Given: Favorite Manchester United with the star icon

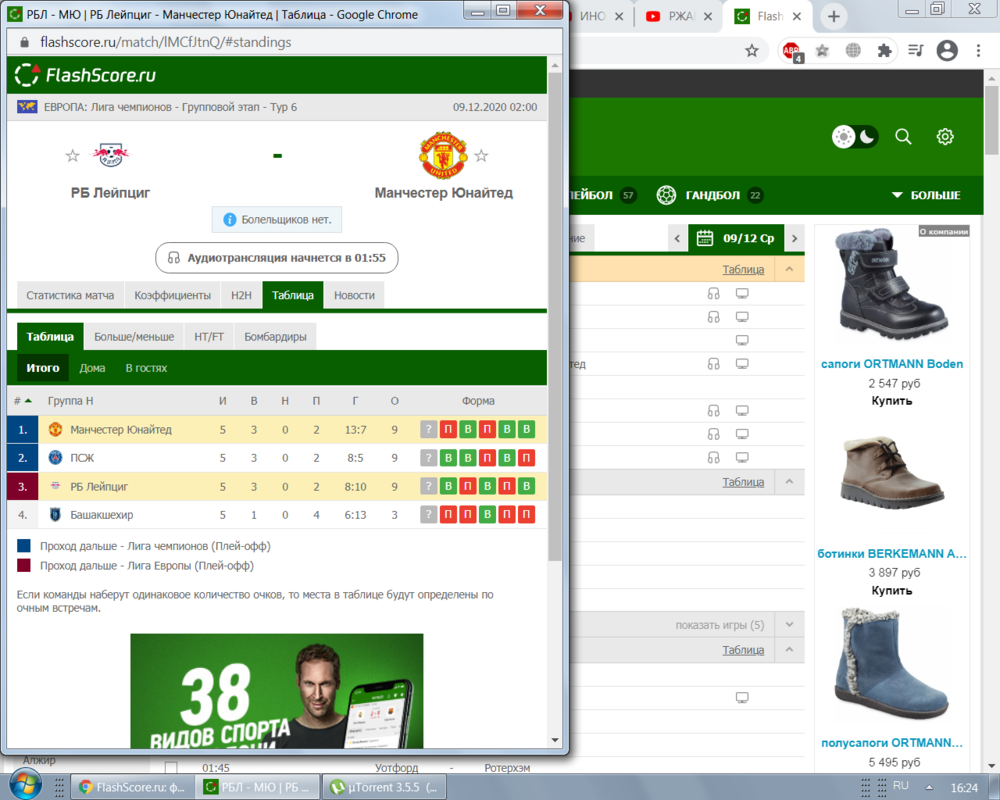Looking at the screenshot, I should 482,156.
